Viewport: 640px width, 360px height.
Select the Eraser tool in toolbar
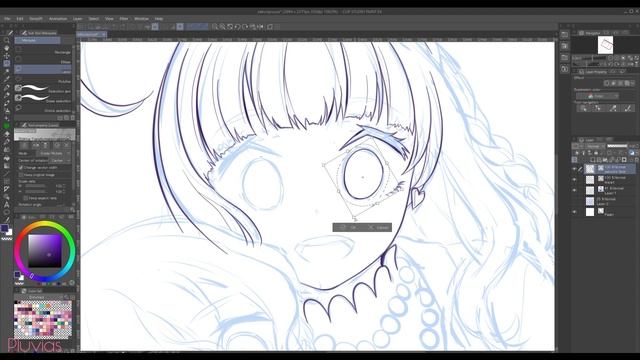point(7,134)
